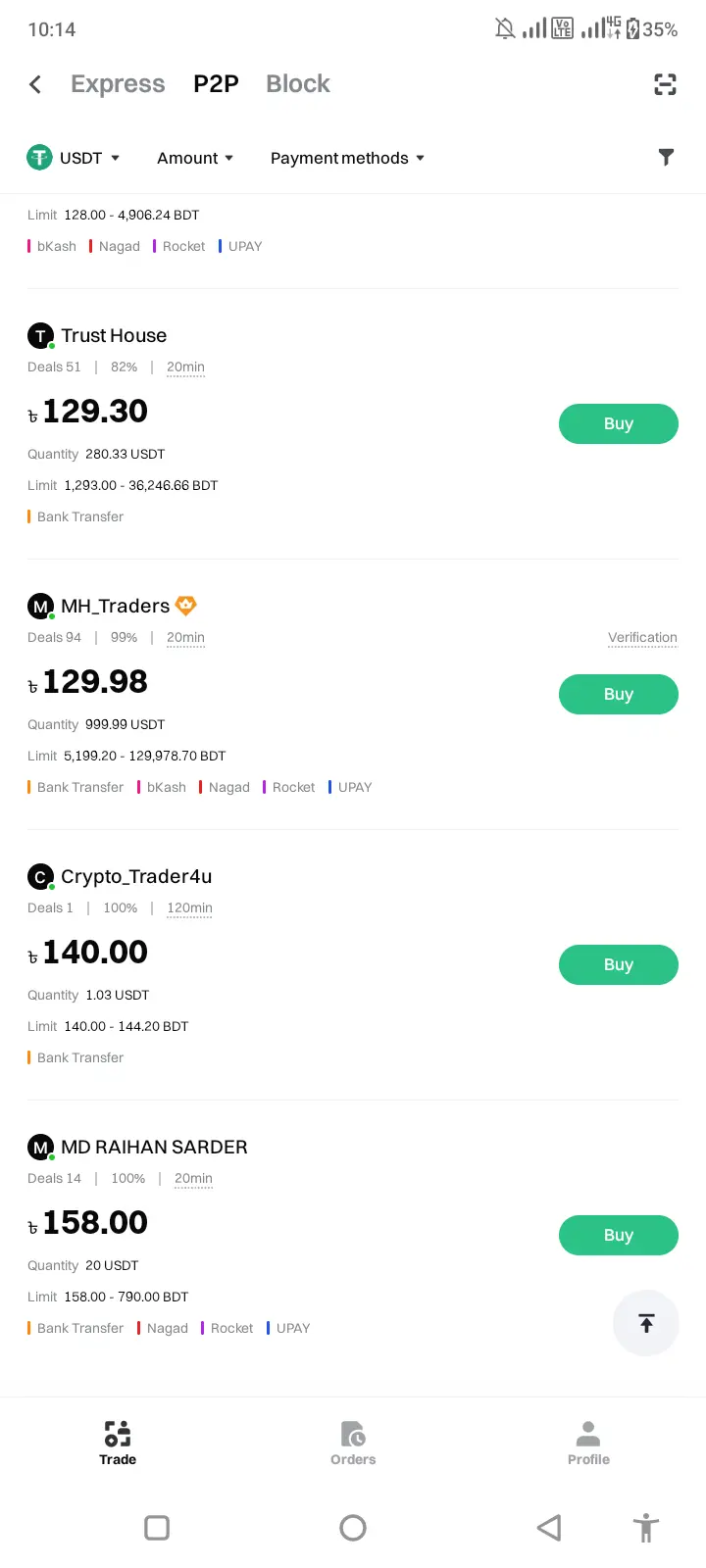Tap the Verification link on MH_Traders
Screen dimensions: 706x1568
click(642, 637)
